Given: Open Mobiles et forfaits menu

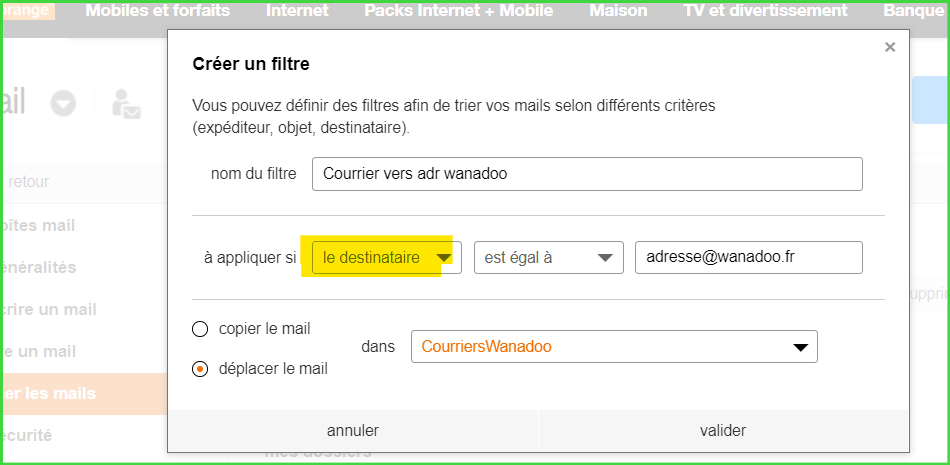Looking at the screenshot, I should pyautogui.click(x=158, y=11).
